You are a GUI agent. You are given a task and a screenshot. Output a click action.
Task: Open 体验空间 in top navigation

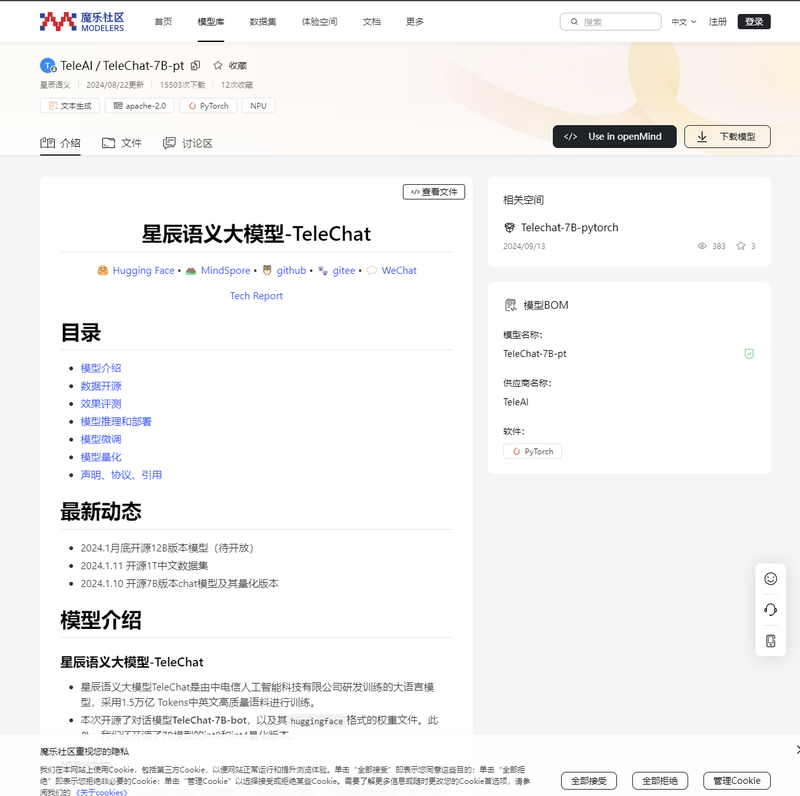coord(319,21)
